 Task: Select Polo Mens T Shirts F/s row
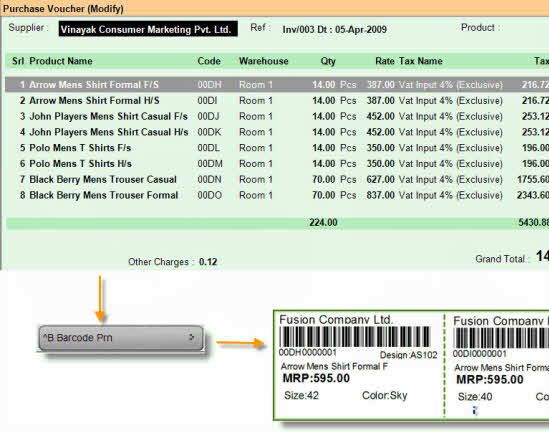[x=277, y=148]
